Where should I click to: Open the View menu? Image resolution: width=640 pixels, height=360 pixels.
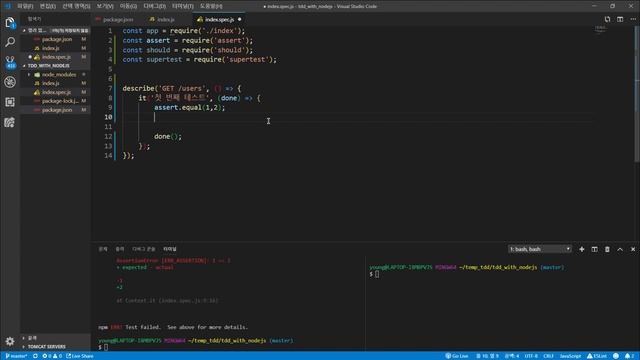105,6
